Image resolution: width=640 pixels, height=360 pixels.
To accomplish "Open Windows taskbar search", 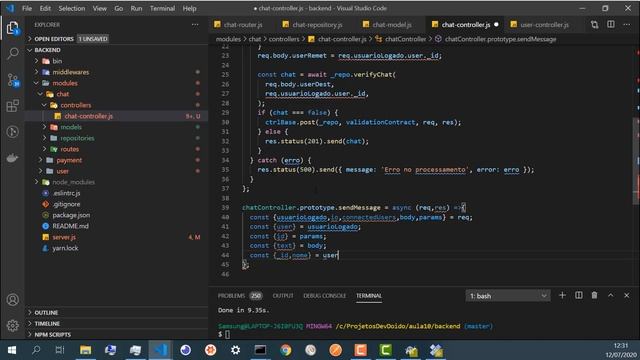I will coord(36,350).
